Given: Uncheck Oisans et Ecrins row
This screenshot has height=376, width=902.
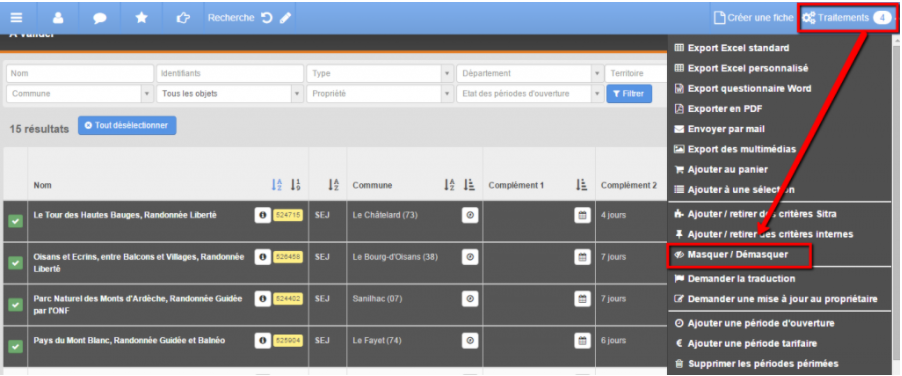Looking at the screenshot, I should click(x=16, y=262).
